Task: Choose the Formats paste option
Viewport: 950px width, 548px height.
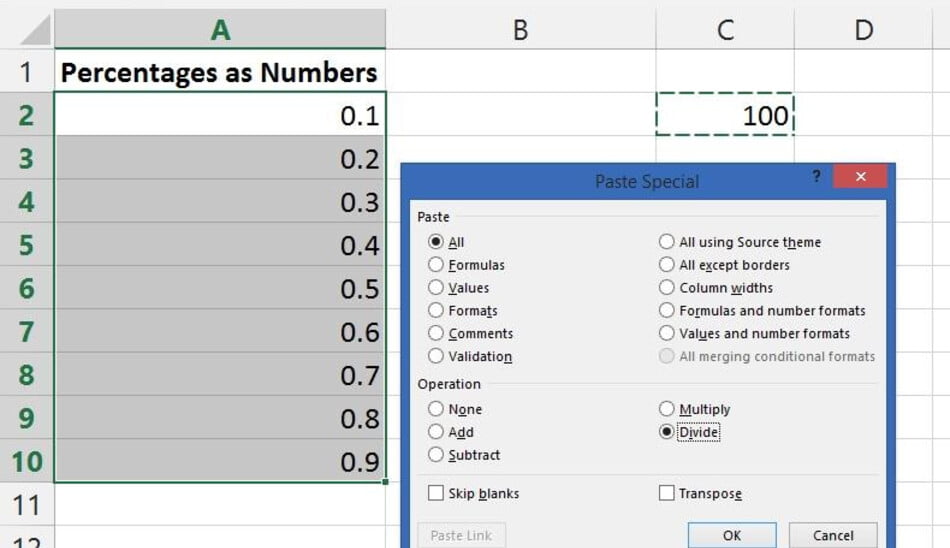Action: click(x=436, y=310)
